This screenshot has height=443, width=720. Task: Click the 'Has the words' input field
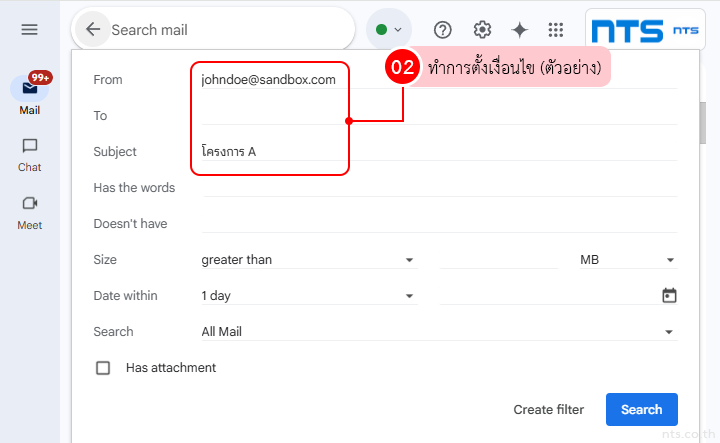[438, 188]
